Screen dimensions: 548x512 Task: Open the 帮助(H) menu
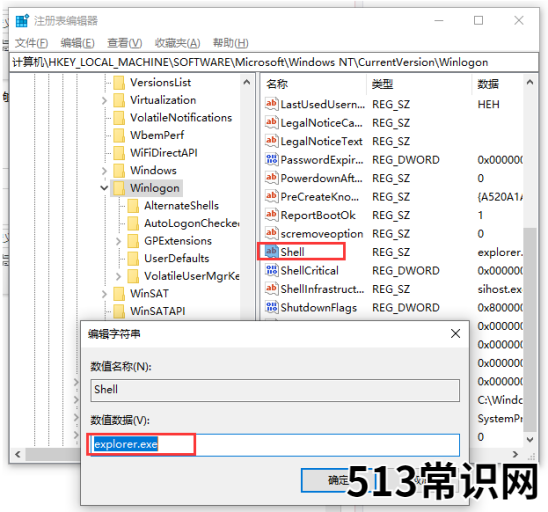coord(231,43)
